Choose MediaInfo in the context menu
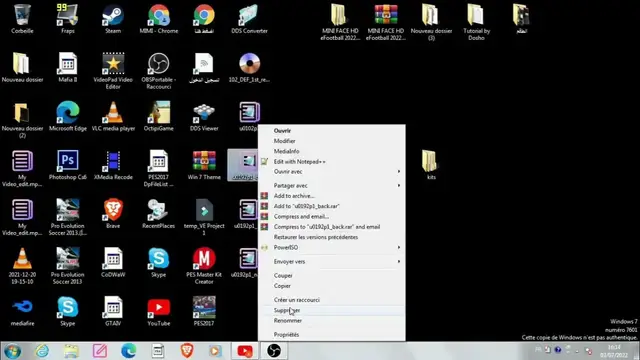This screenshot has width=640, height=360. click(x=287, y=151)
